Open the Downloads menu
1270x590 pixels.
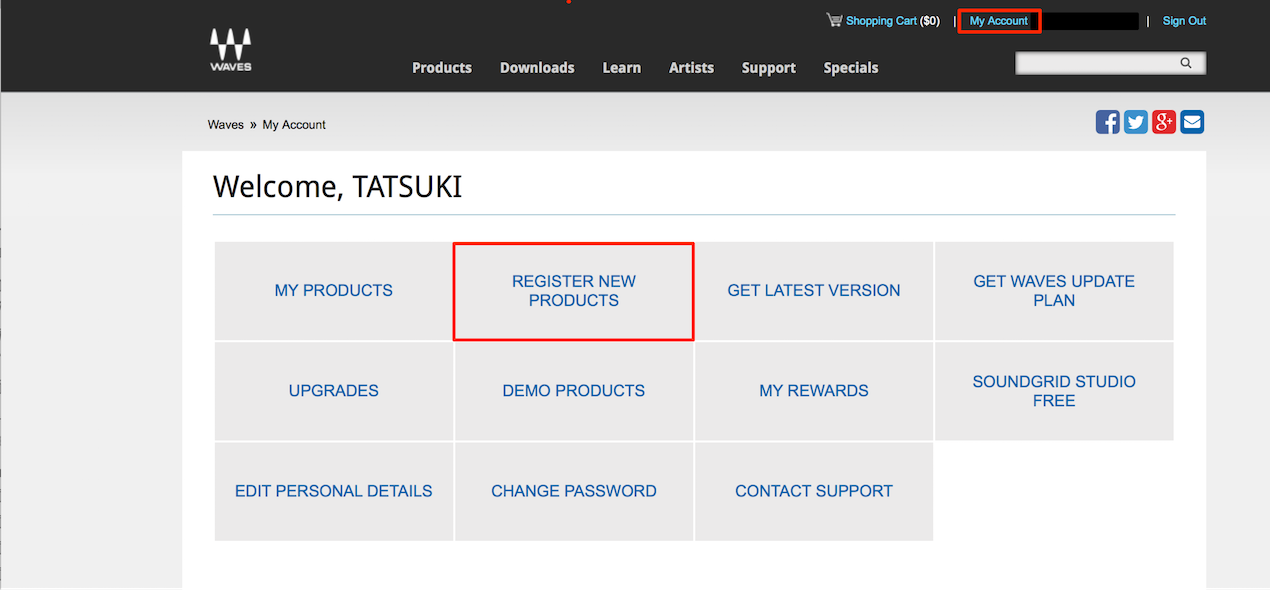537,68
